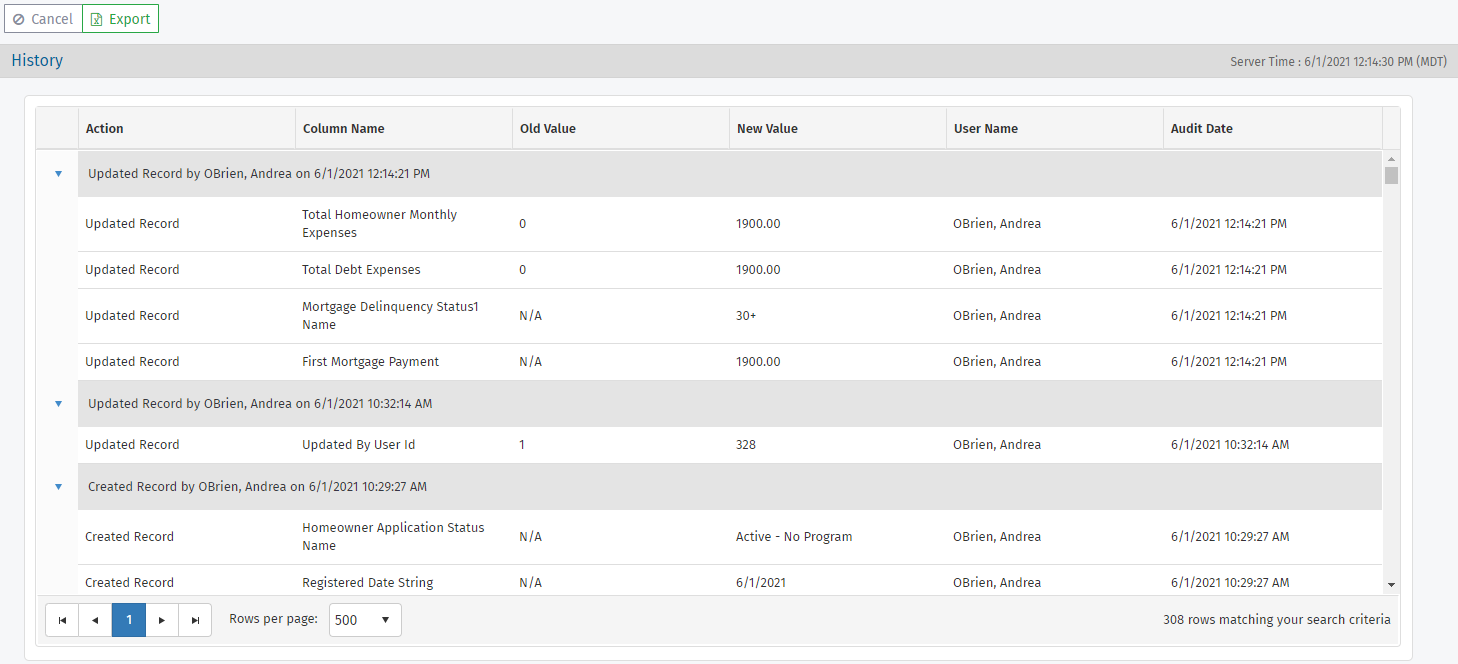1458x664 pixels.
Task: Go to the previous page
Action: (x=95, y=620)
